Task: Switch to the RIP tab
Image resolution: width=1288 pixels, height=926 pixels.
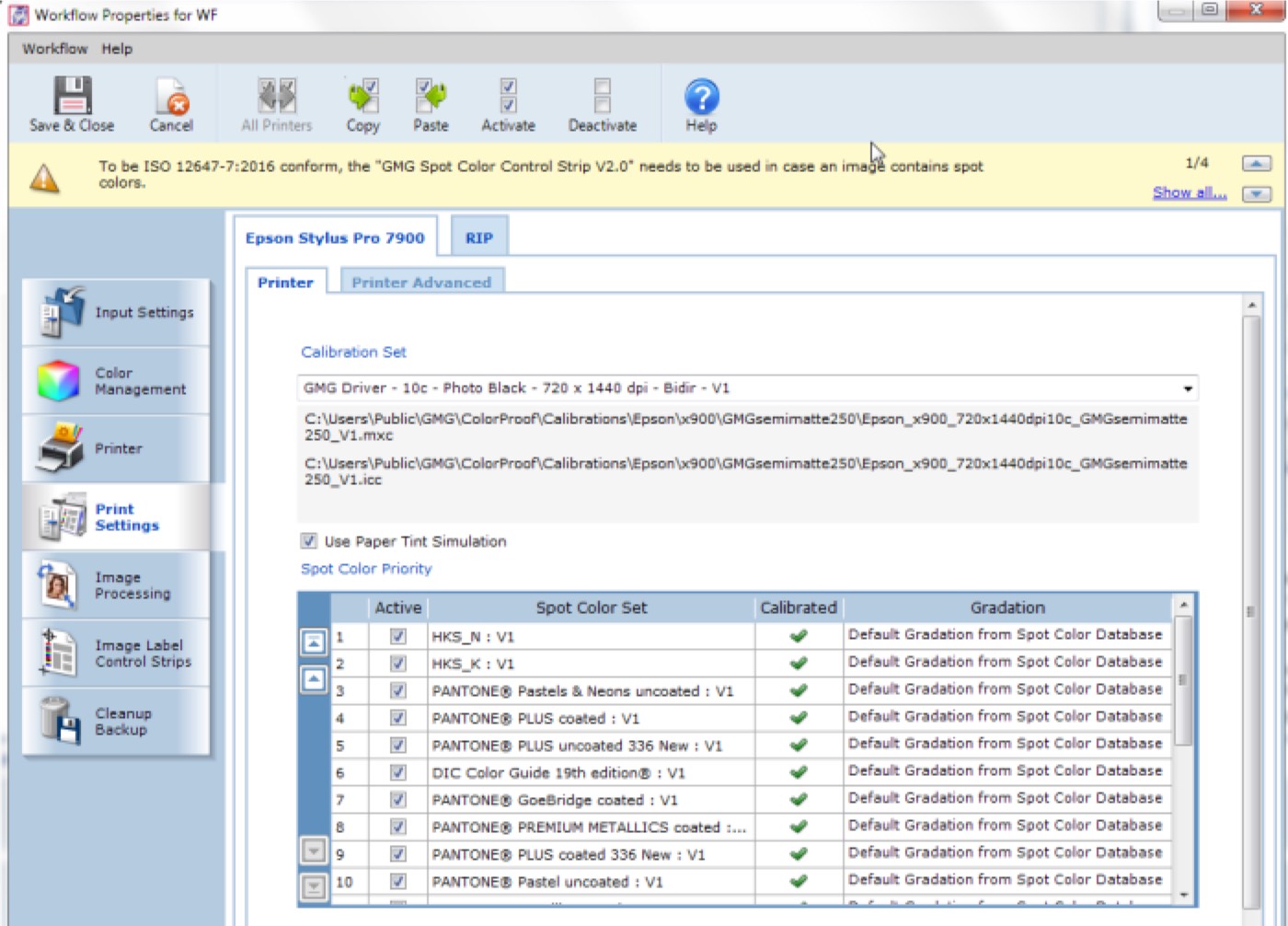Action: [x=479, y=237]
